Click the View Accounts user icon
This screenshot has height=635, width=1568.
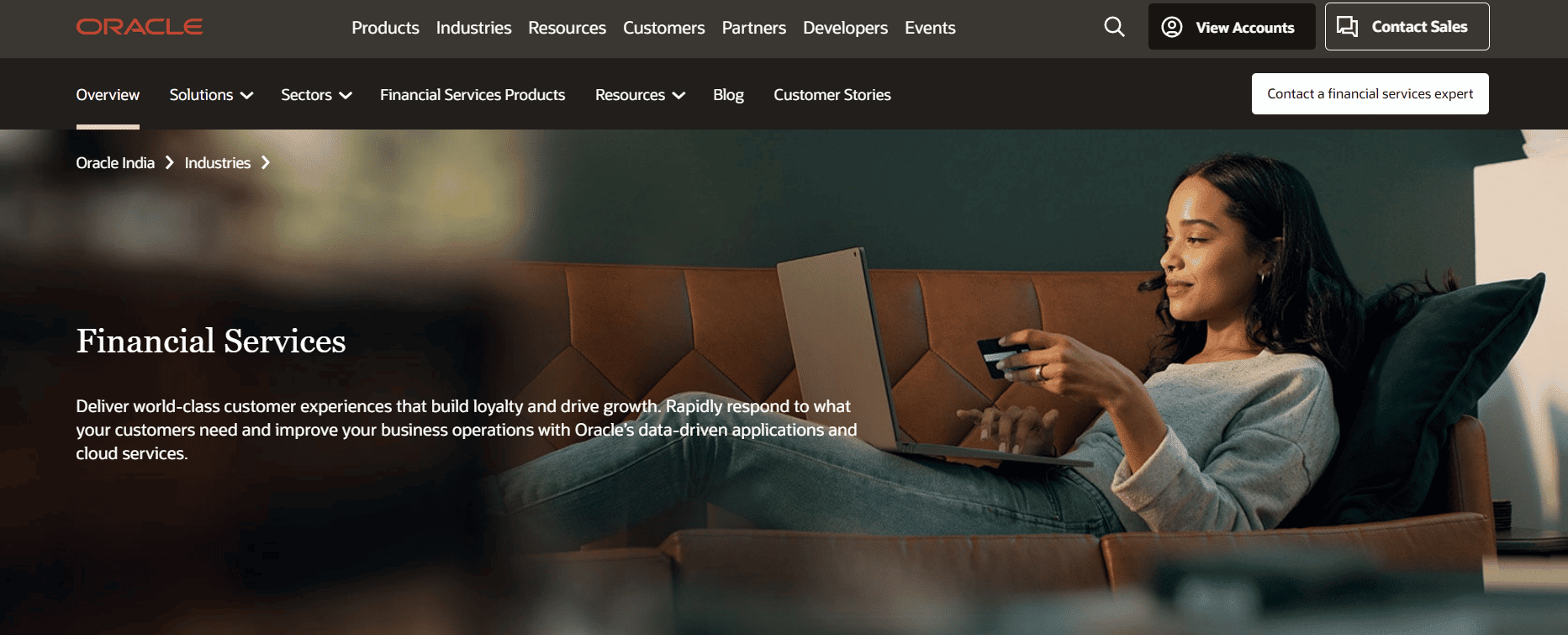tap(1171, 27)
